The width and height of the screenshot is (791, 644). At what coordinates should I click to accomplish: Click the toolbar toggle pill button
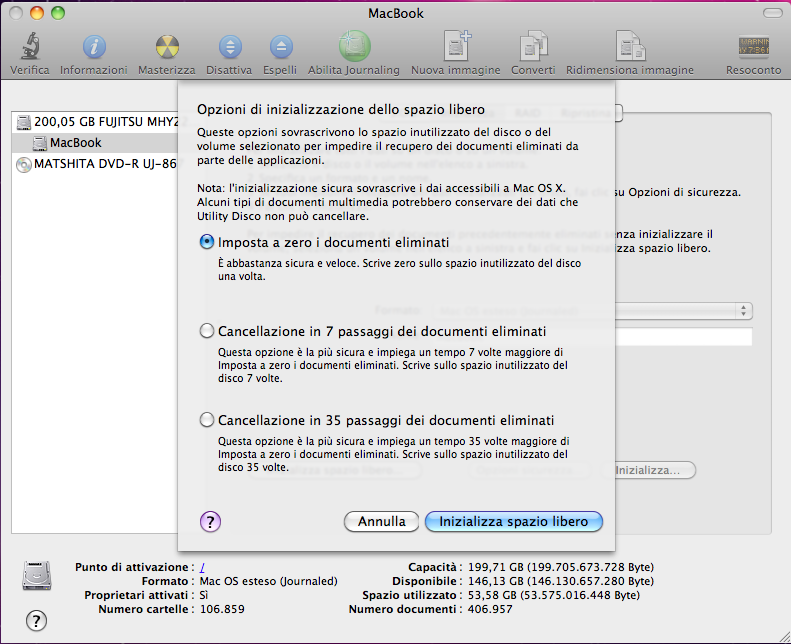click(772, 13)
